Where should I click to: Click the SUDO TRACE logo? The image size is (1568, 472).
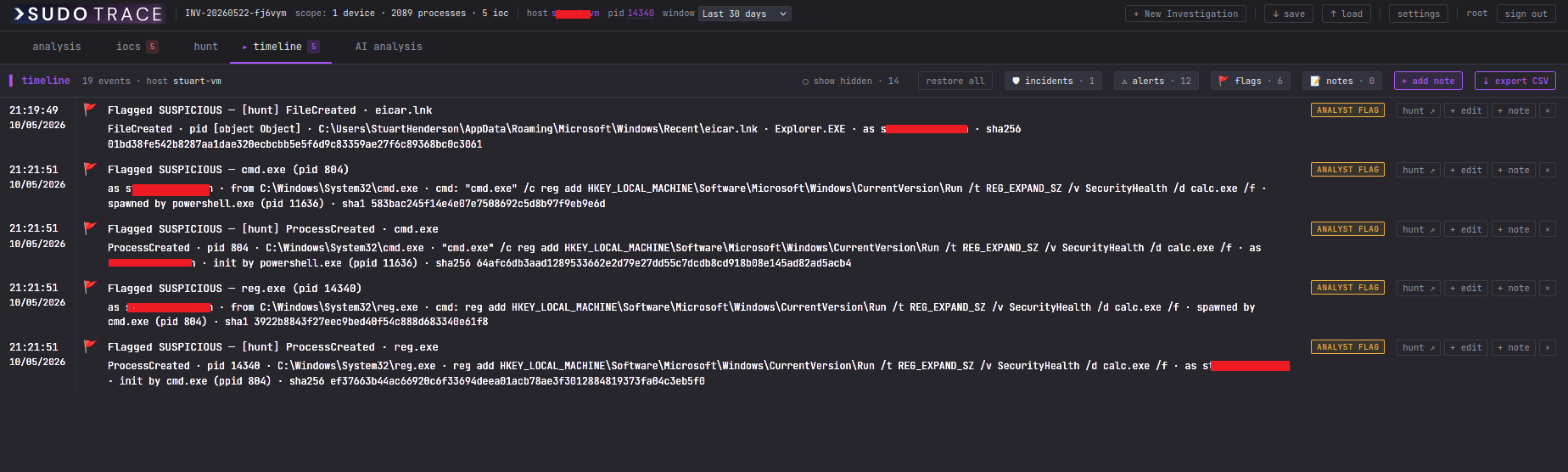tap(88, 14)
